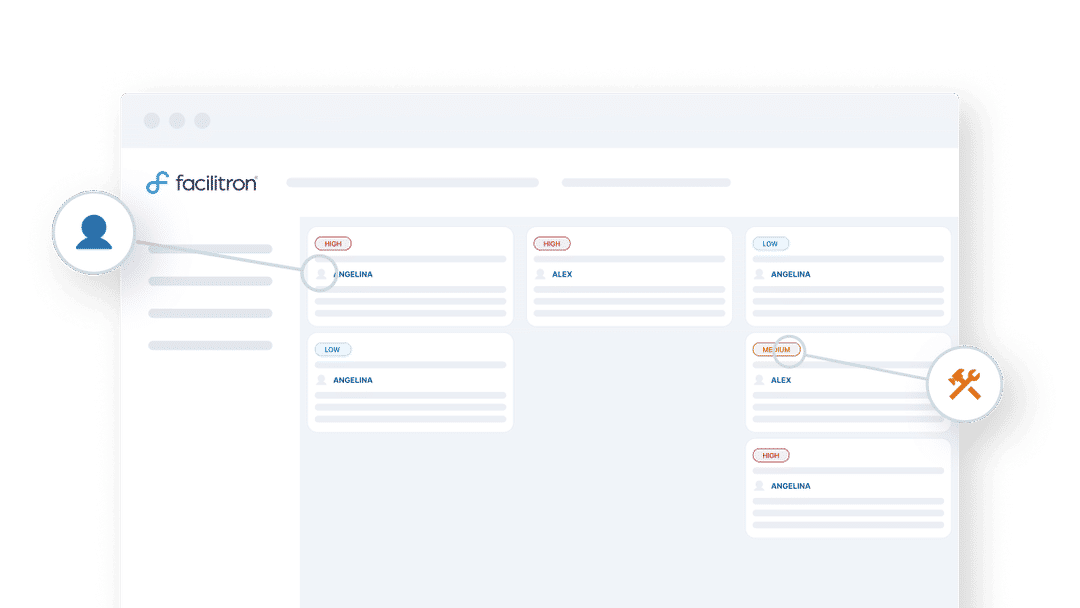Image resolution: width=1080 pixels, height=608 pixels.
Task: Open the LOW badge on the right column's top card
Action: (x=770, y=243)
